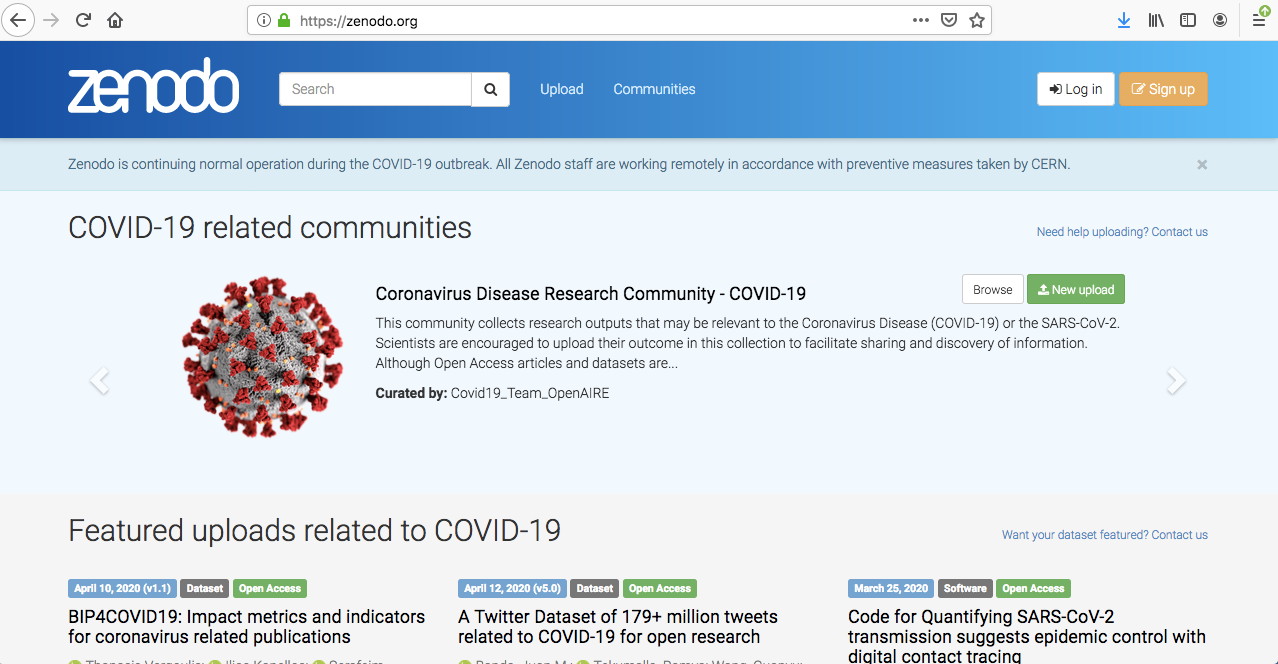Screen dimensions: 1278x664
Task: Click the Log in button
Action: coord(1076,89)
